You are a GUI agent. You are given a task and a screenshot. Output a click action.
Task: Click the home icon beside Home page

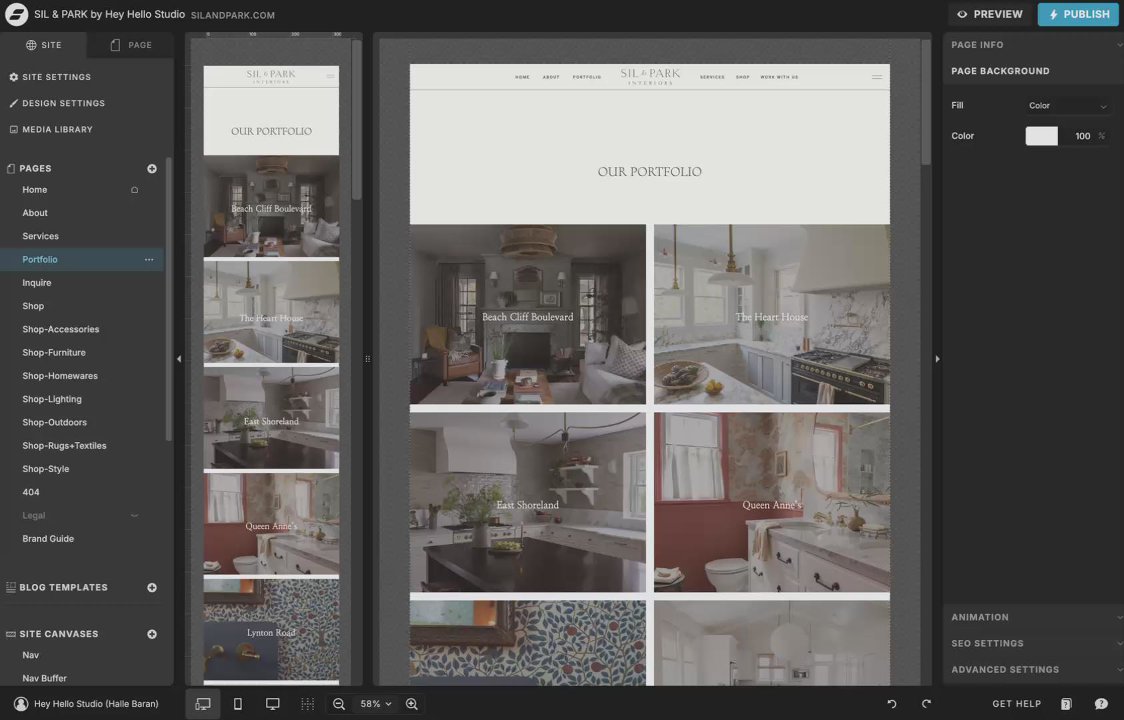click(x=134, y=190)
